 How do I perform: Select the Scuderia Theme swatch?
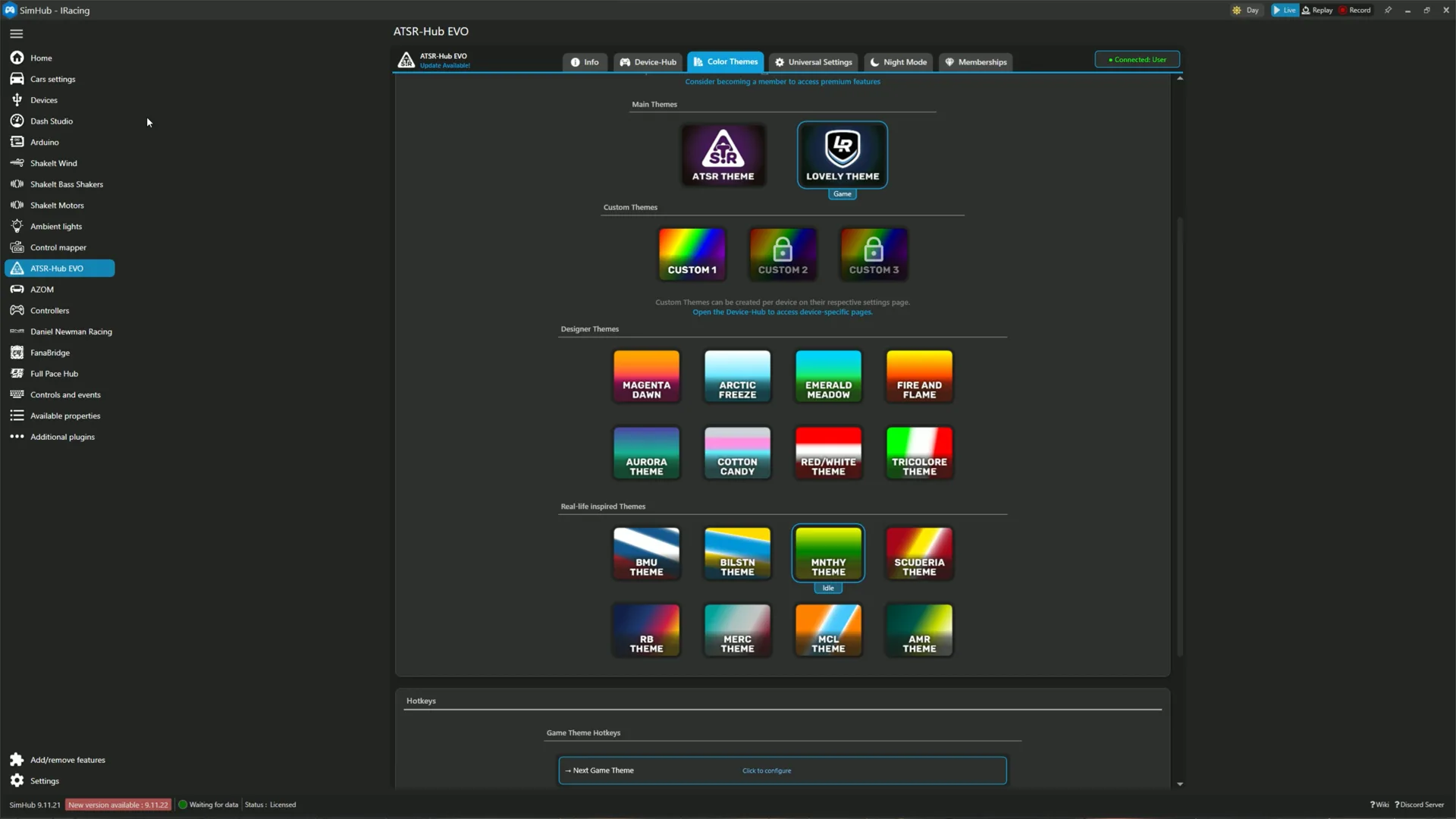tap(920, 554)
